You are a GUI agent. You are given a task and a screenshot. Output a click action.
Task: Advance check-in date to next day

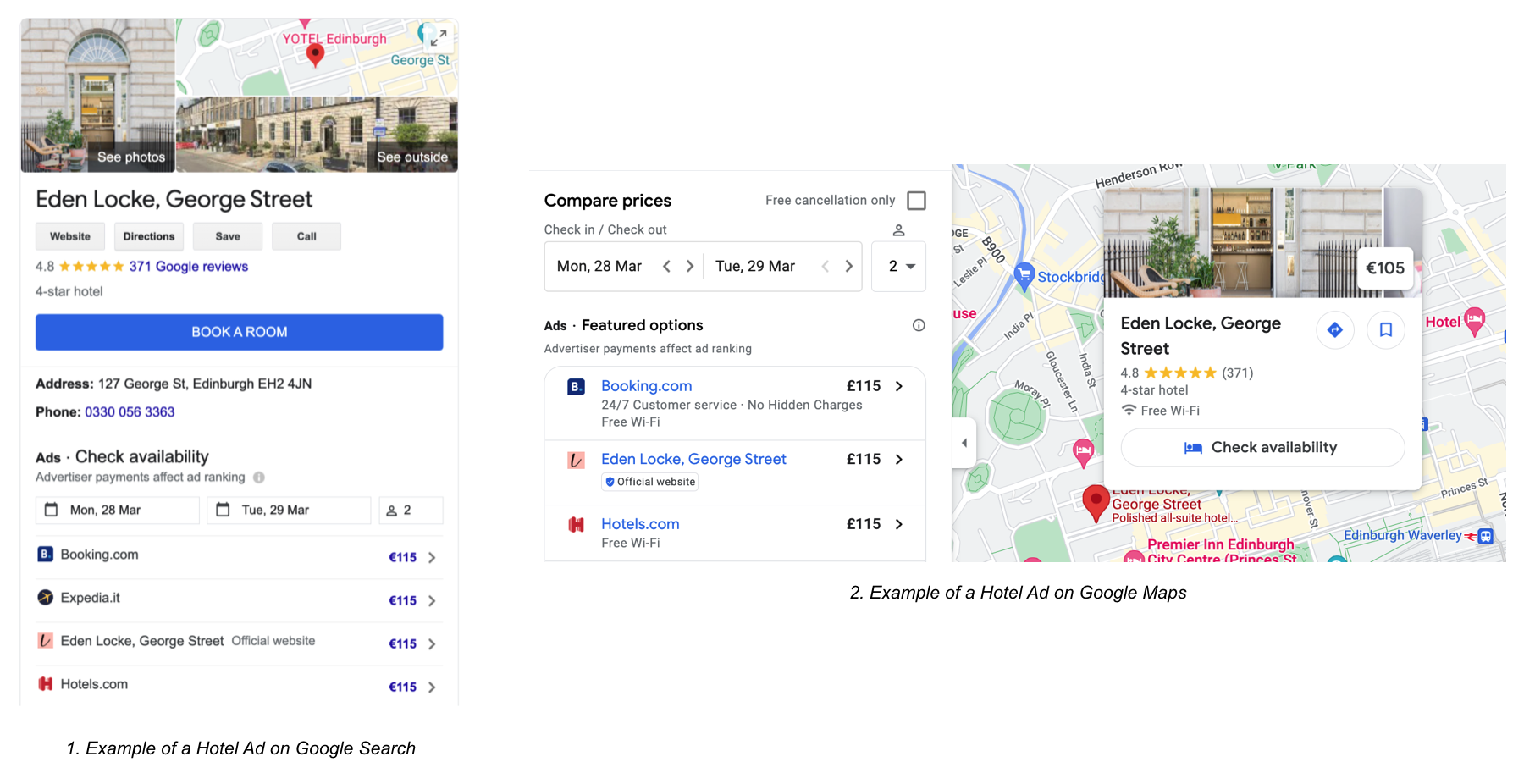click(x=690, y=267)
